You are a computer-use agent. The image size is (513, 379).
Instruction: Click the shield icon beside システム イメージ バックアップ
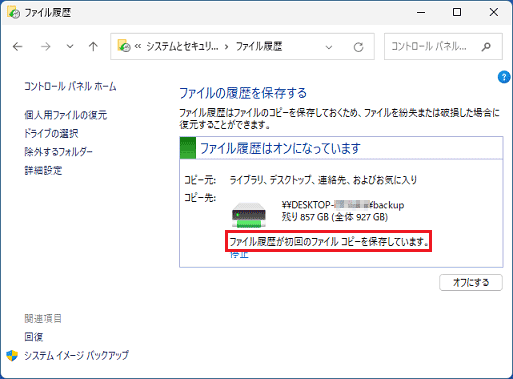tap(12, 356)
